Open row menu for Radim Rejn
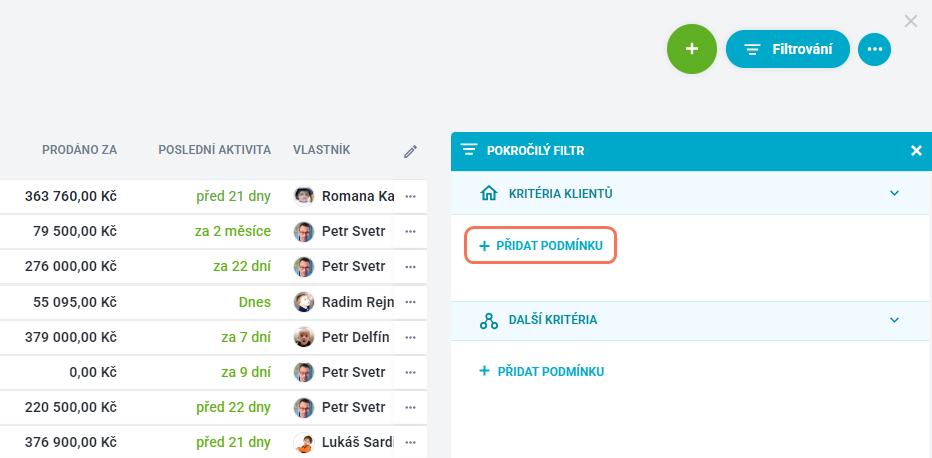Viewport: 932px width, 458px height. pyautogui.click(x=410, y=302)
